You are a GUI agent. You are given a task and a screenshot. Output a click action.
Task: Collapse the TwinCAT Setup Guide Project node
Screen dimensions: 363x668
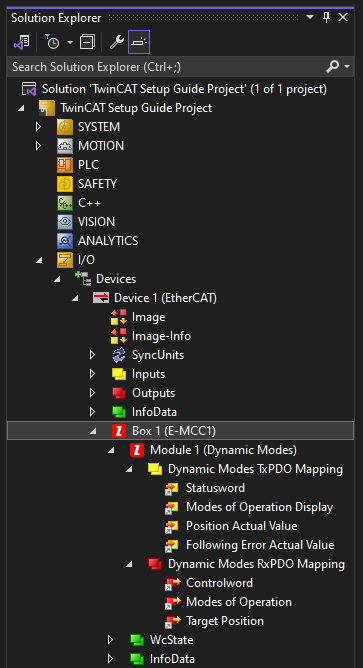tap(20, 108)
